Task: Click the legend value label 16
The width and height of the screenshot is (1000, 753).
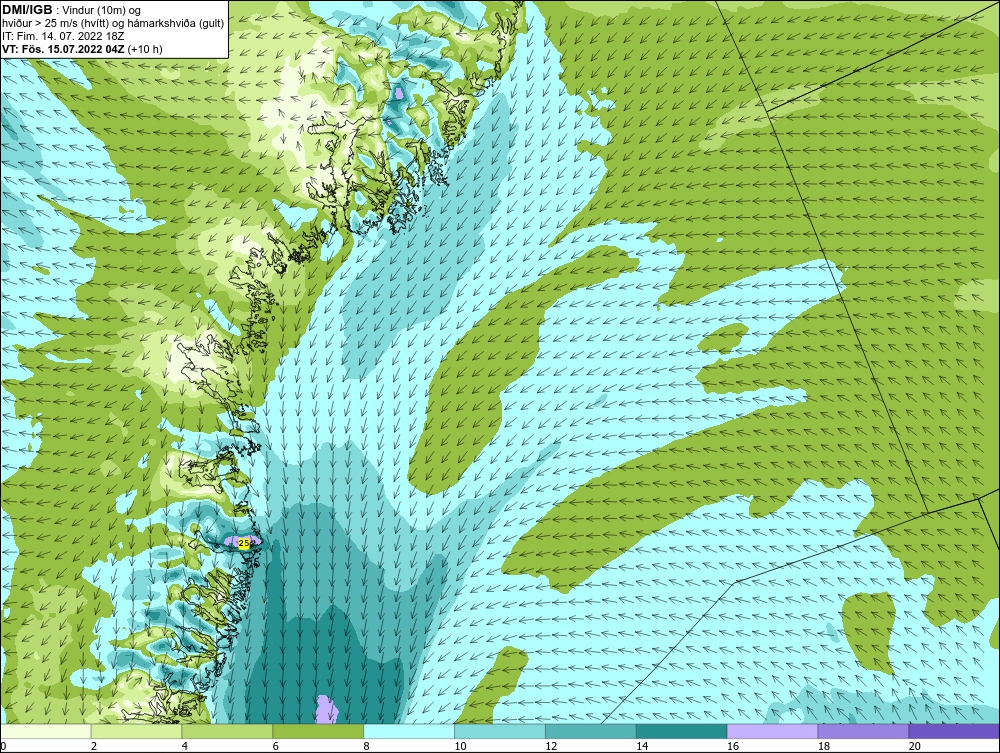Action: (733, 746)
